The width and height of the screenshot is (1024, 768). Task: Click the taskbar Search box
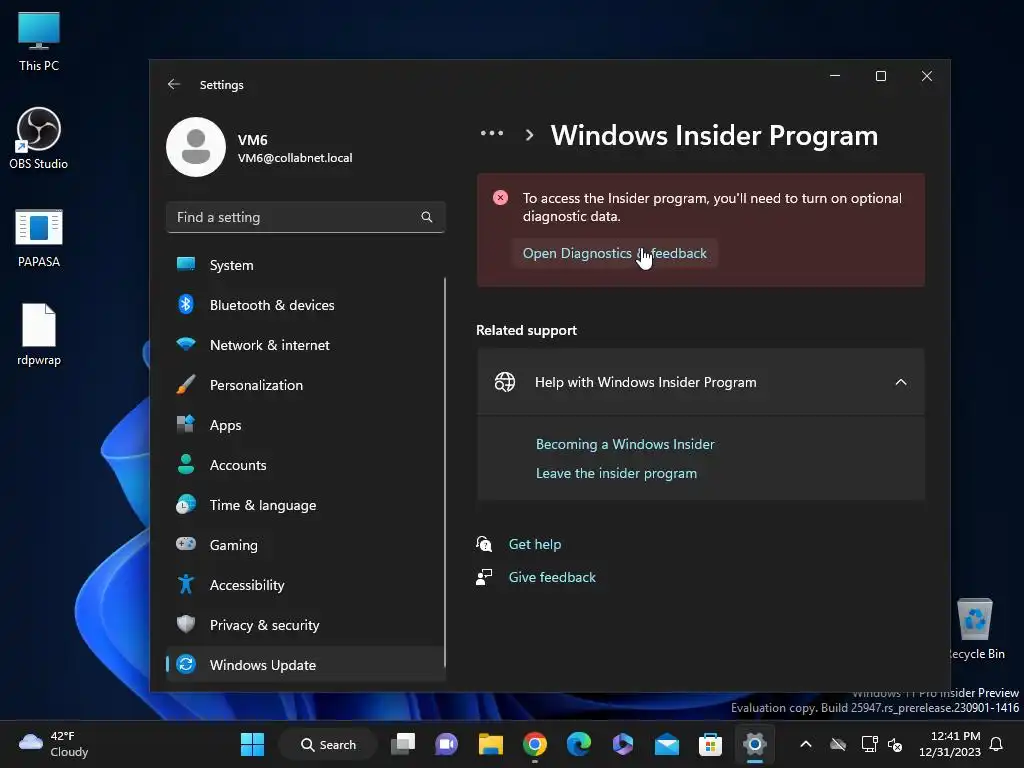click(328, 744)
